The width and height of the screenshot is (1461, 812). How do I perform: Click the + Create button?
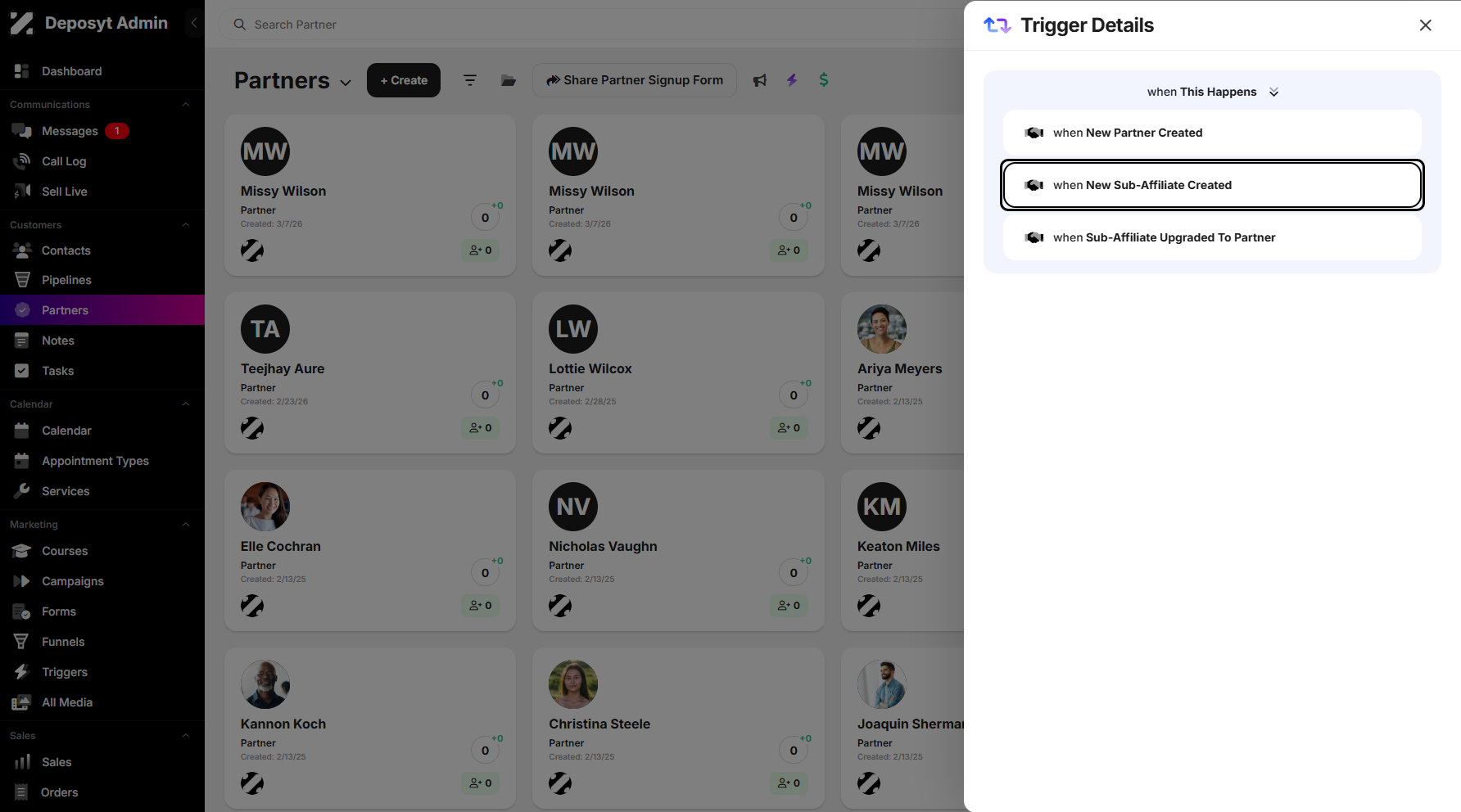pyautogui.click(x=404, y=80)
